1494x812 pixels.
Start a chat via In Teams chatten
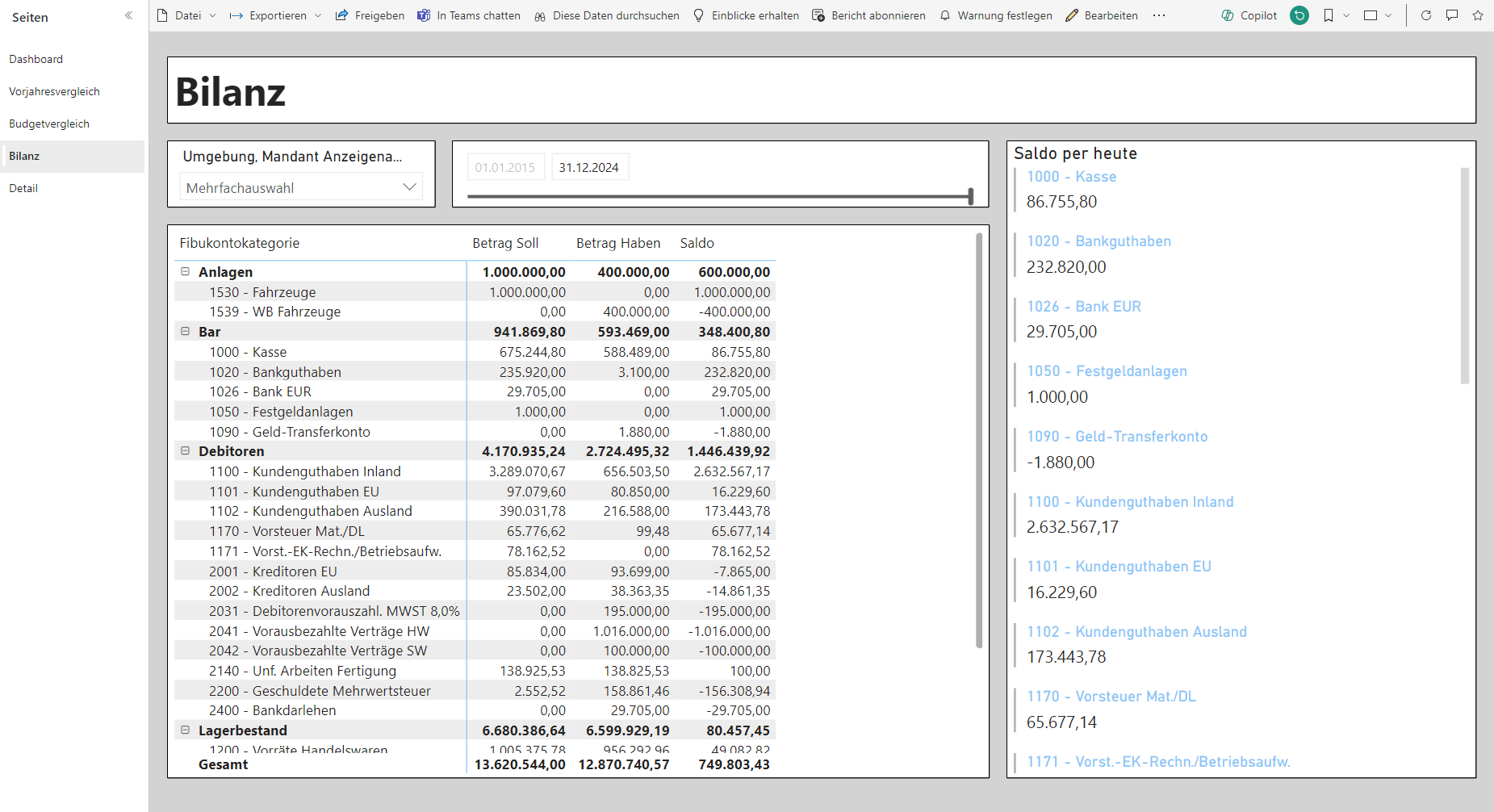pyautogui.click(x=423, y=15)
